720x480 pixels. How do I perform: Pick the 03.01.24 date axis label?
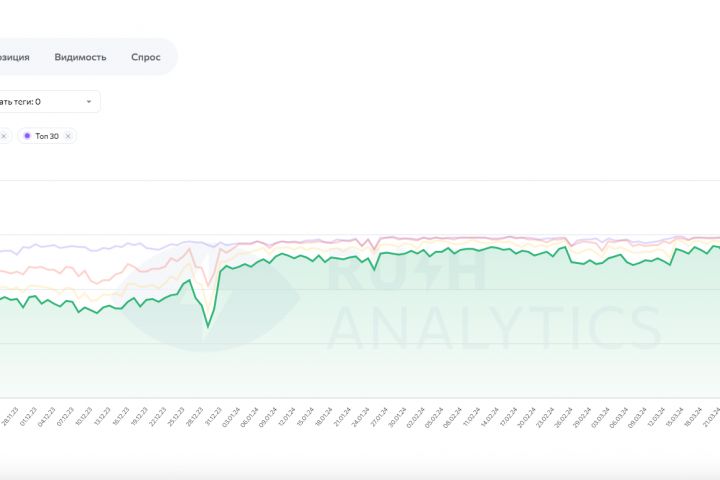[x=233, y=416]
